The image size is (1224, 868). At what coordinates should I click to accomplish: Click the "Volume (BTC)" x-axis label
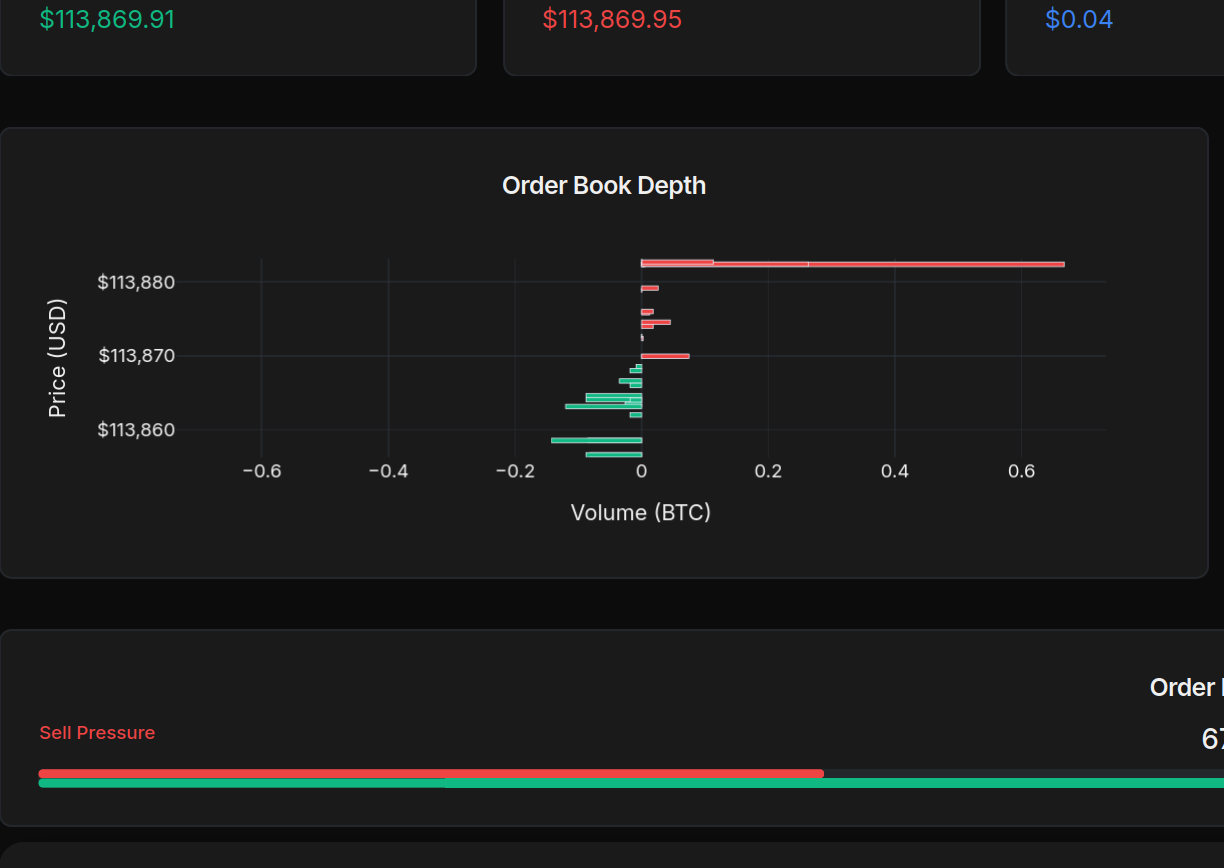[x=640, y=513]
